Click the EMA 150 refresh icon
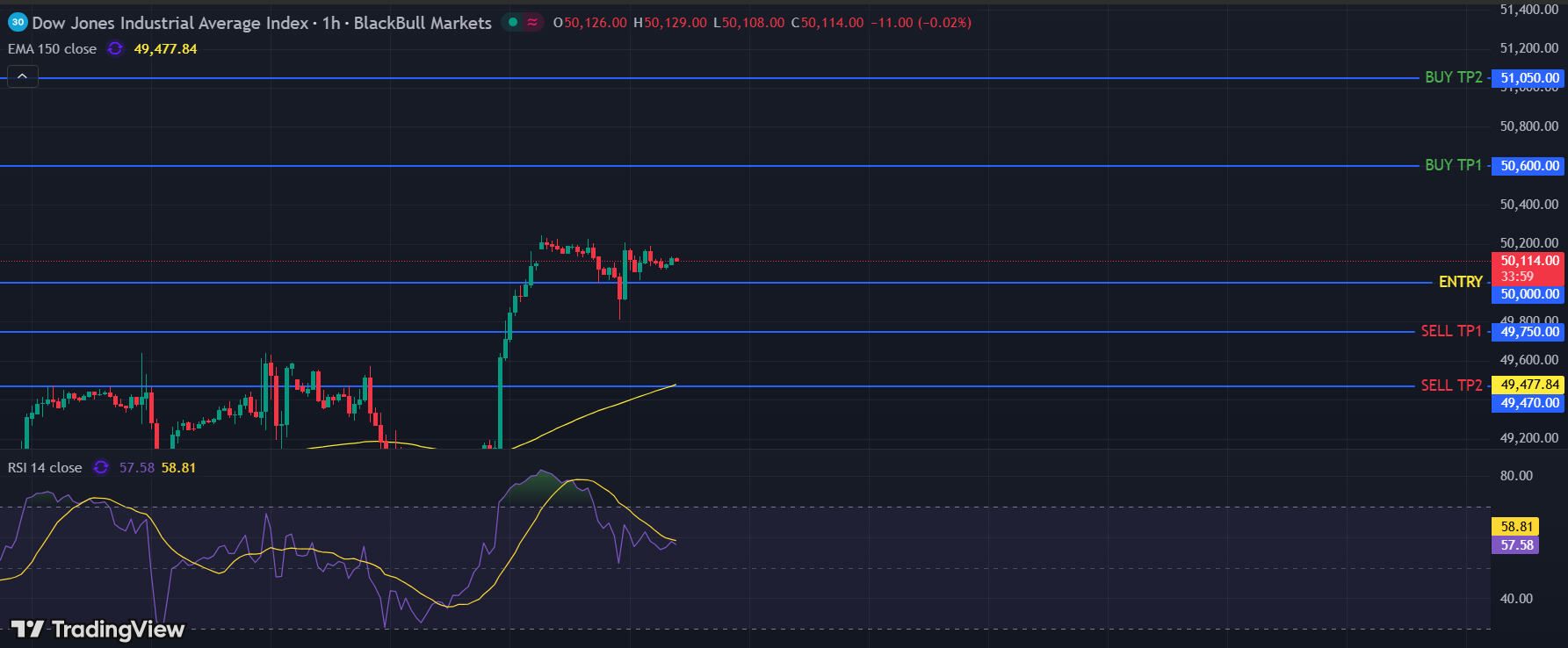 115,49
